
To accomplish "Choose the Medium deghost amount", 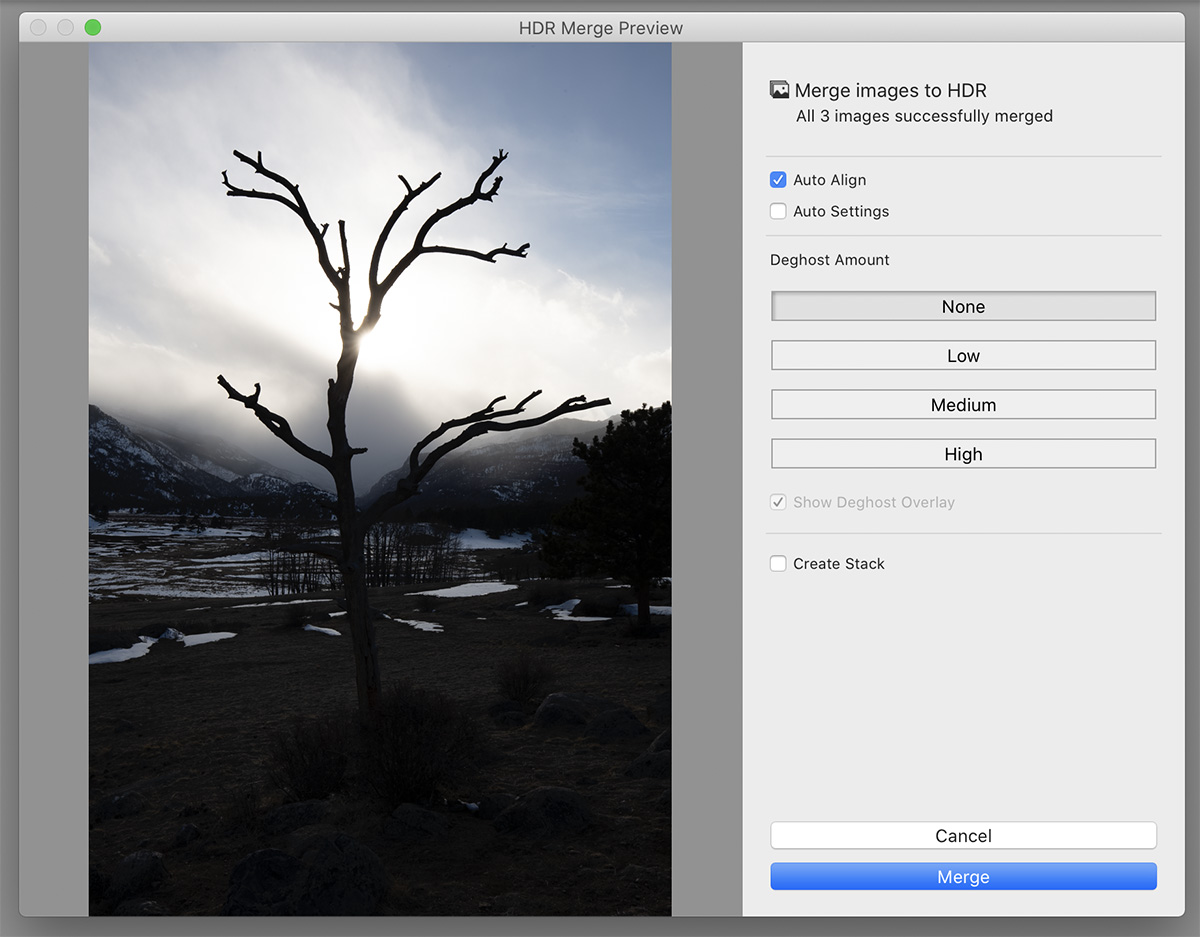I will click(963, 405).
